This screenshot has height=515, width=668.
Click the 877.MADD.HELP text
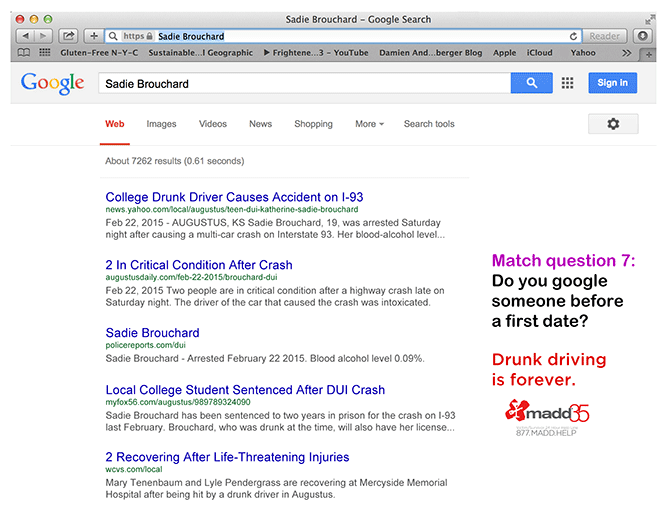coord(546,433)
